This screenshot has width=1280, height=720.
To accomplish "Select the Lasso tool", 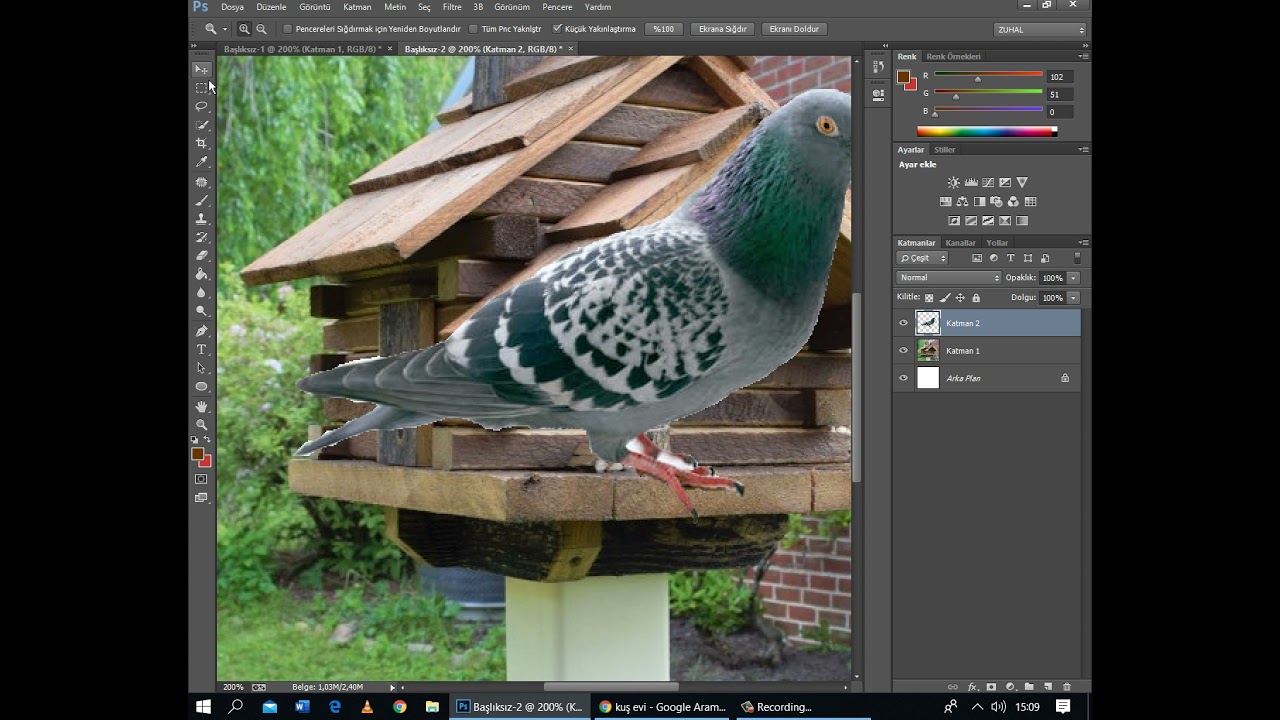I will 201,106.
